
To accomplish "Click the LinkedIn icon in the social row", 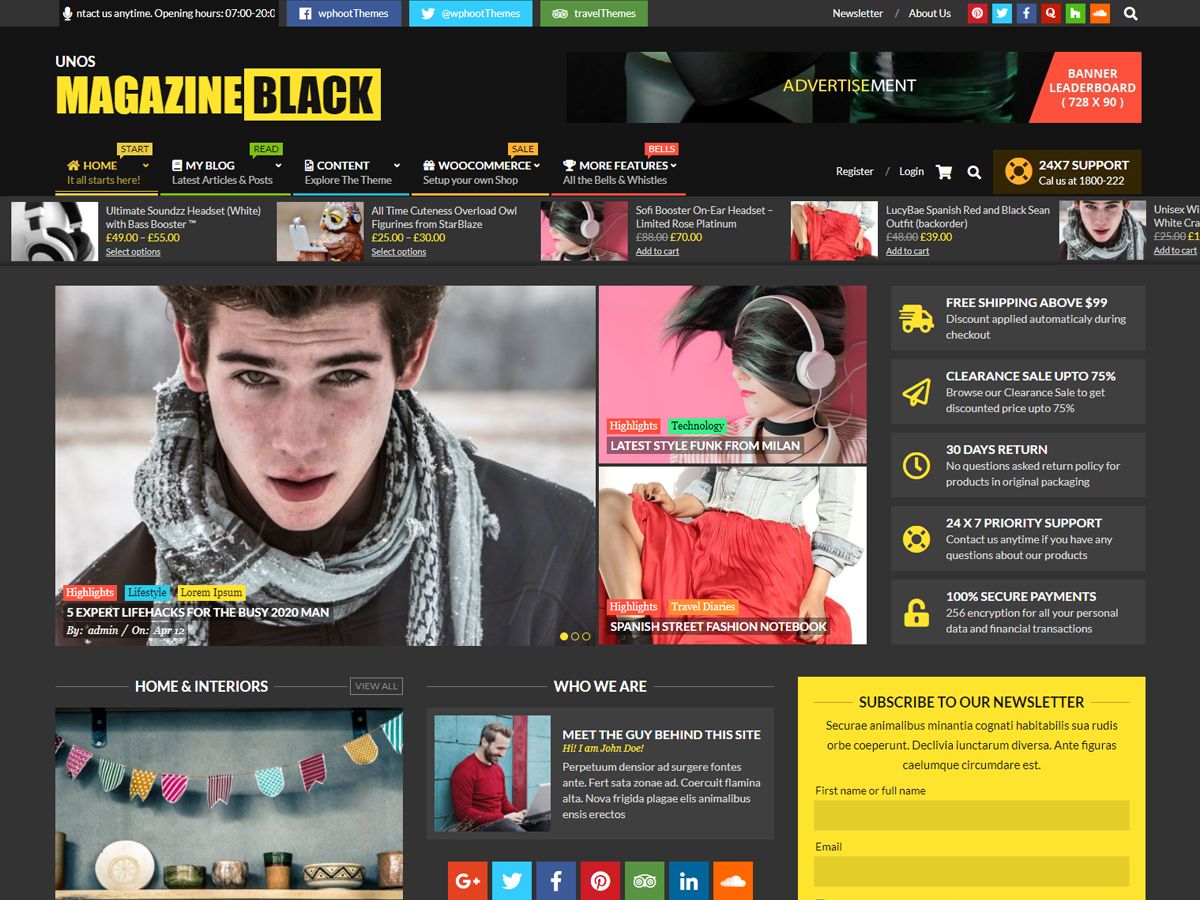I will [689, 880].
